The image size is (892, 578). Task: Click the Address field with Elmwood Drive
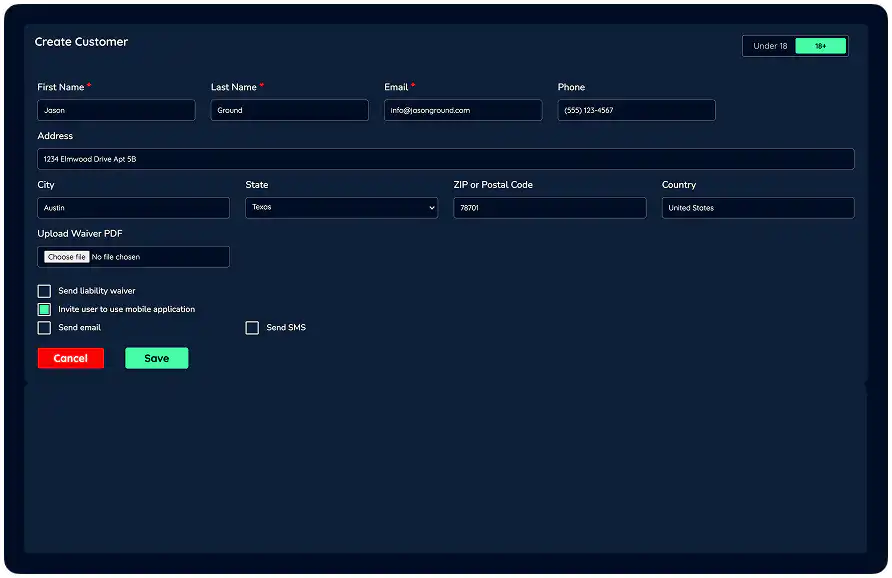click(445, 159)
